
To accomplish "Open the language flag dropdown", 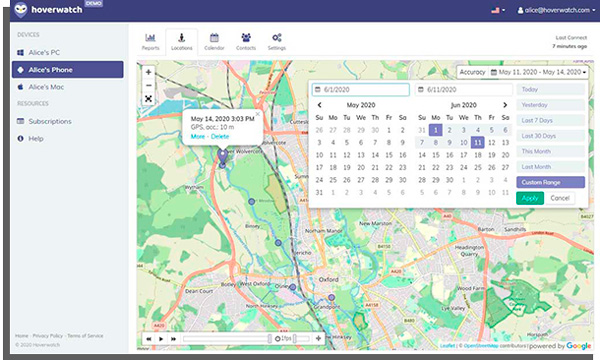I will click(498, 10).
